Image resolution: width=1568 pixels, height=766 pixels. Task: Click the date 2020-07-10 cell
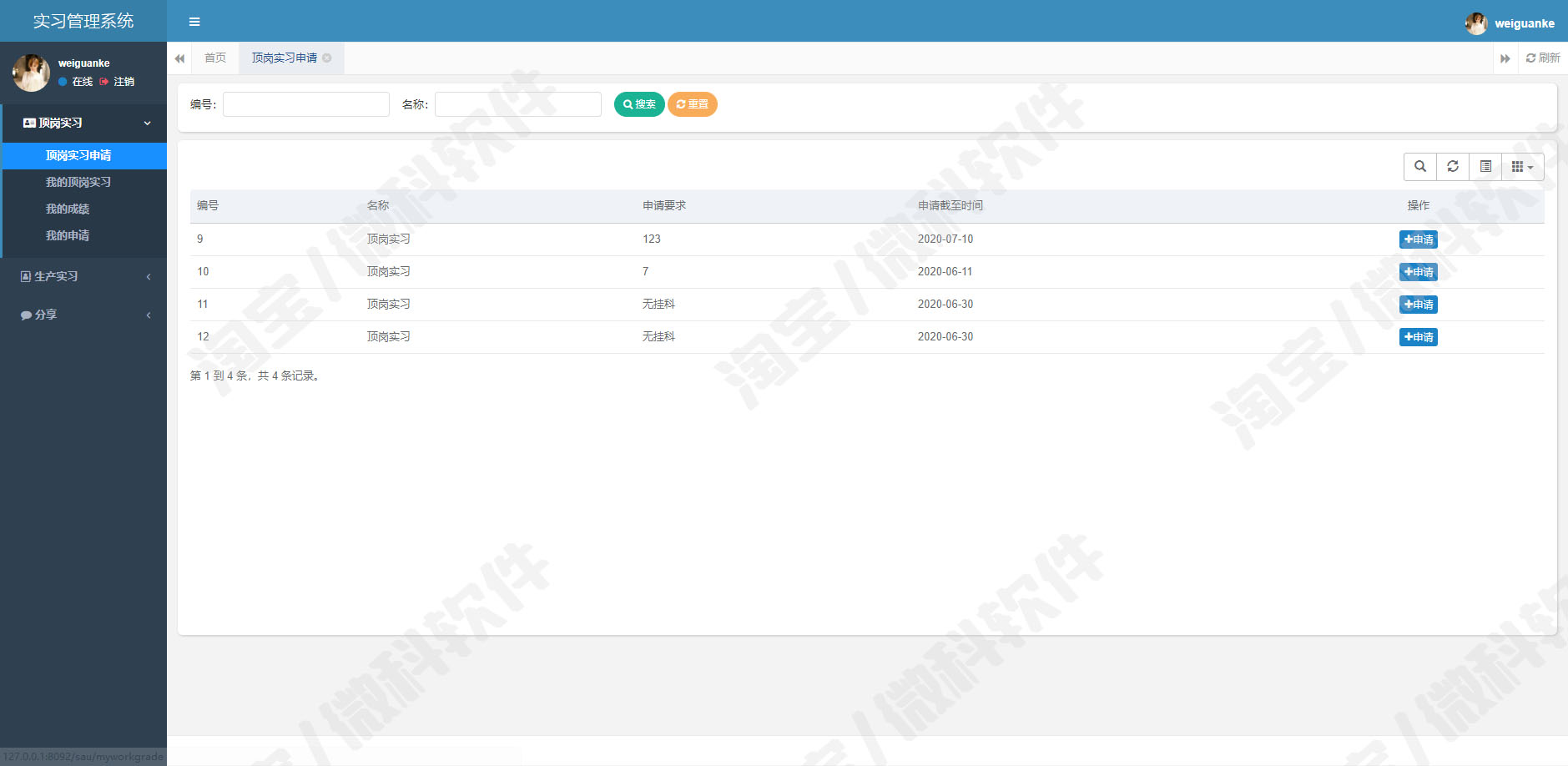click(945, 239)
